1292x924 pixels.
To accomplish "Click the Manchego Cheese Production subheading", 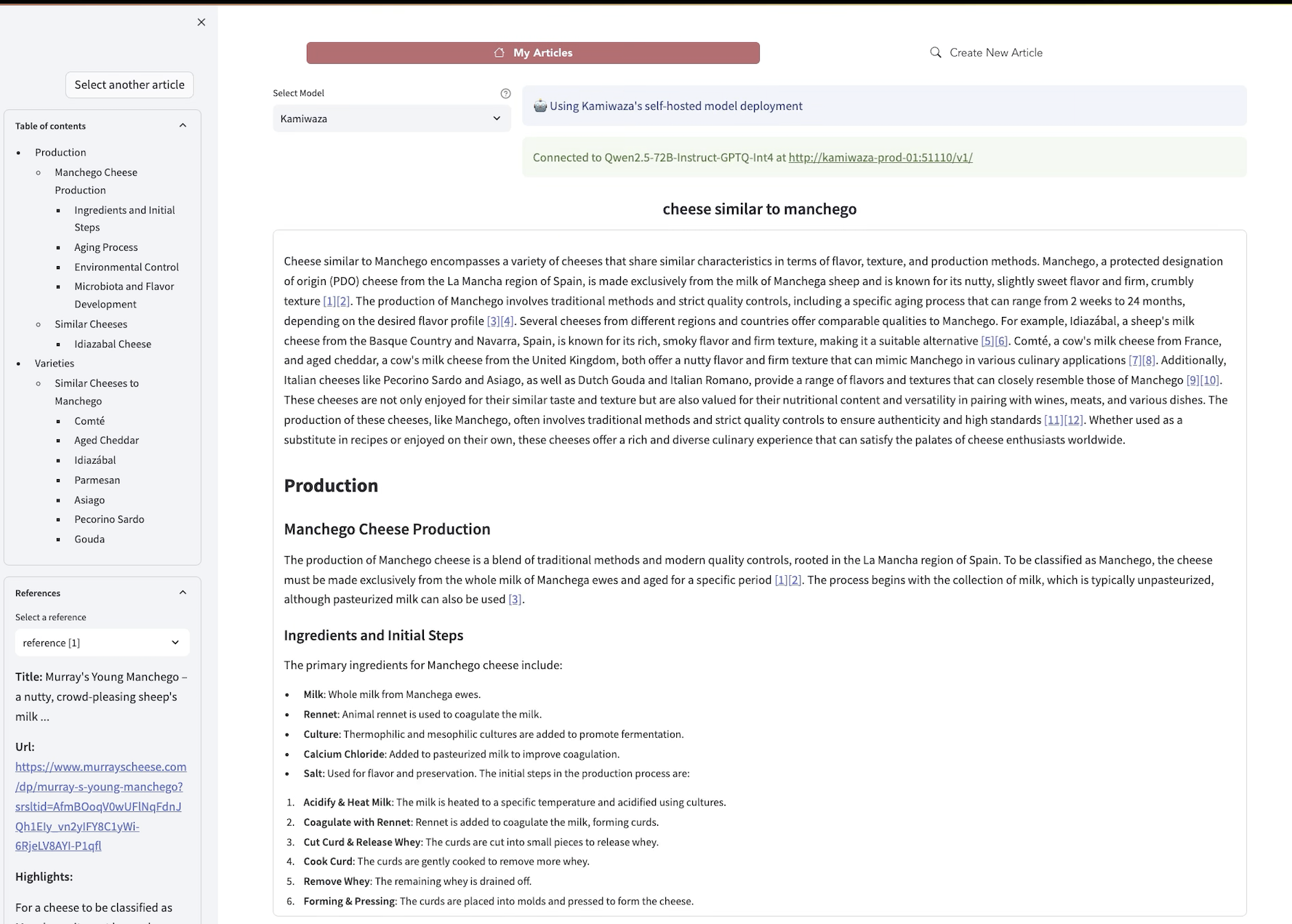I will pos(387,529).
